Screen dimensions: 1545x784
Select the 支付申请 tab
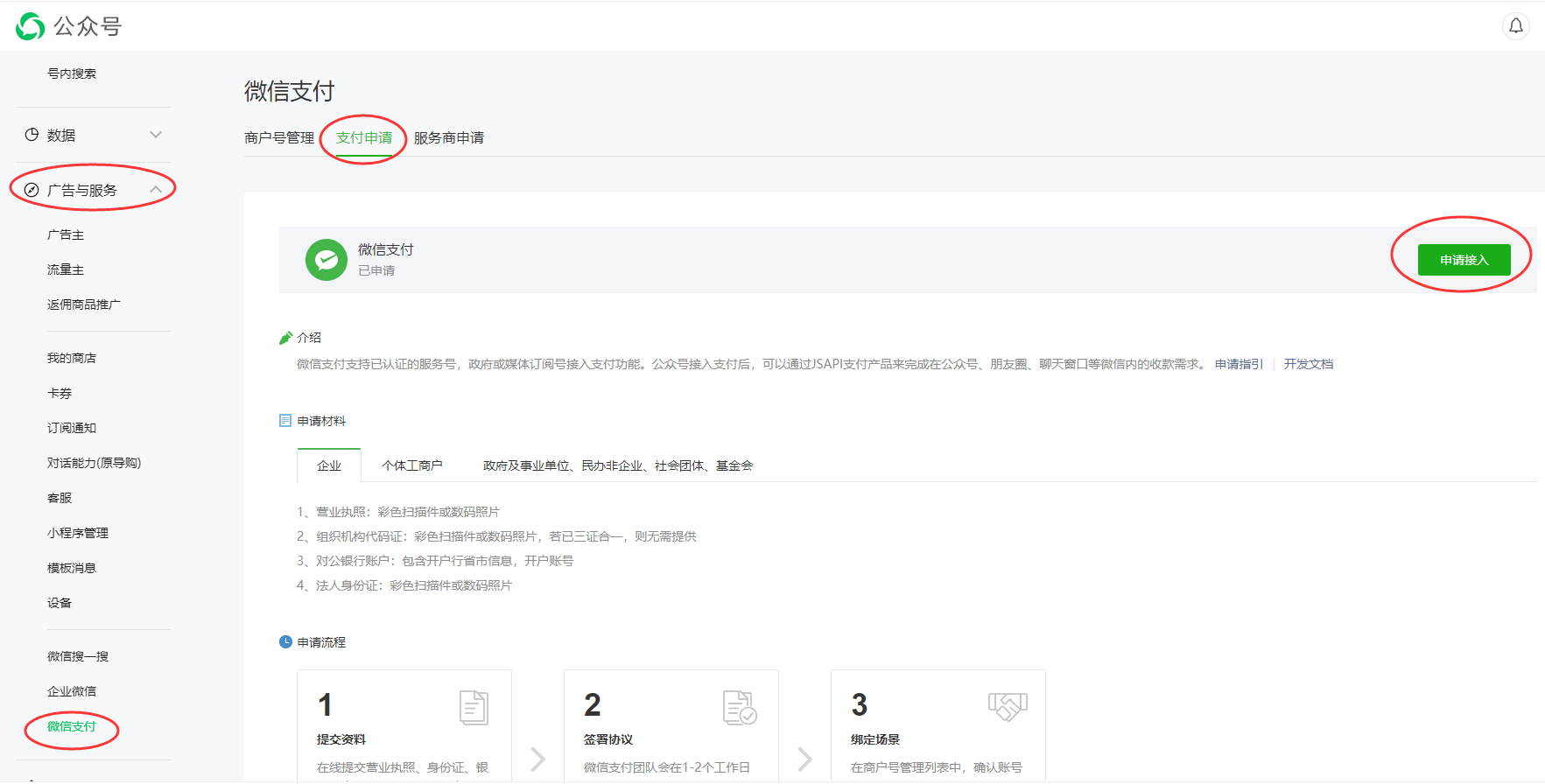pyautogui.click(x=364, y=138)
